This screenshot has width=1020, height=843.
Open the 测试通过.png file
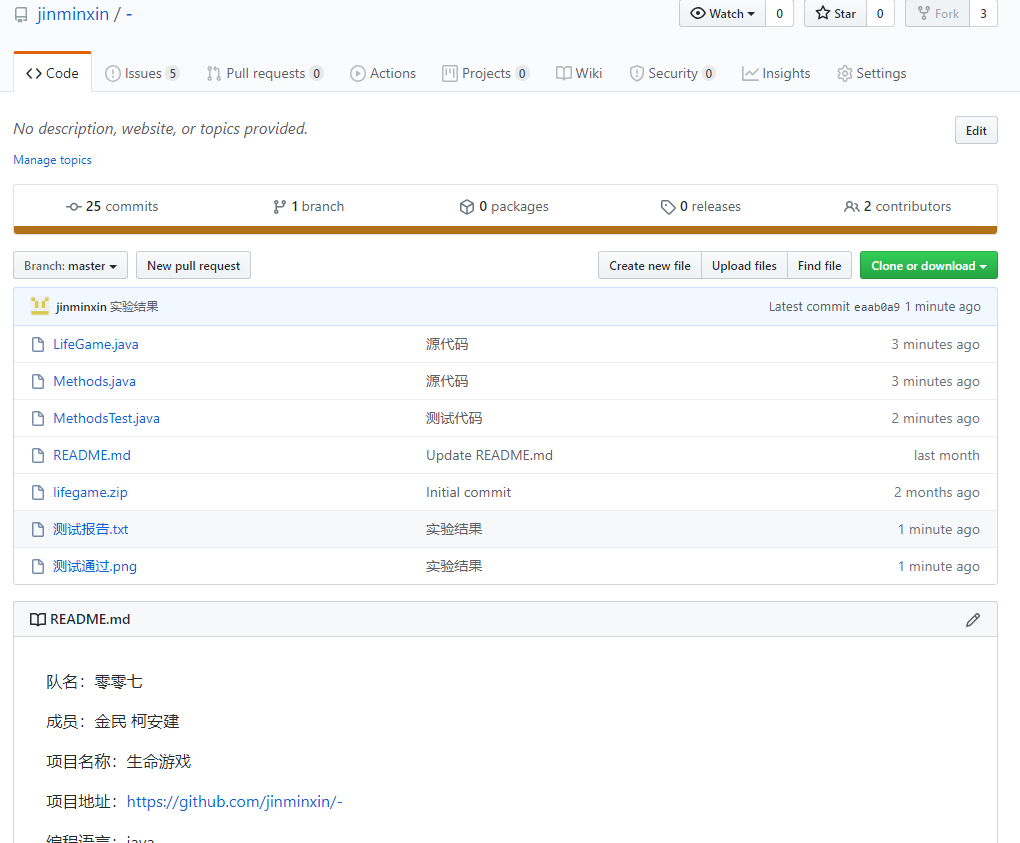pyautogui.click(x=95, y=567)
